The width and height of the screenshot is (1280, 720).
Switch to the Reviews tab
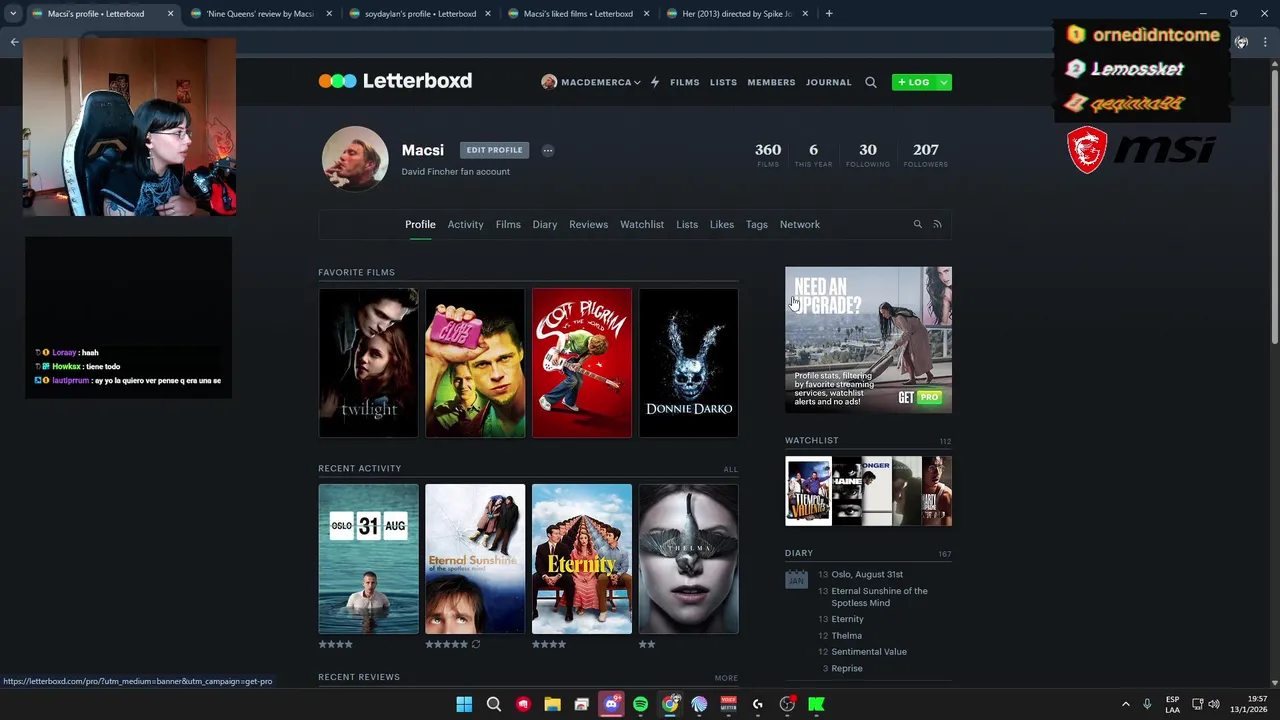588,224
